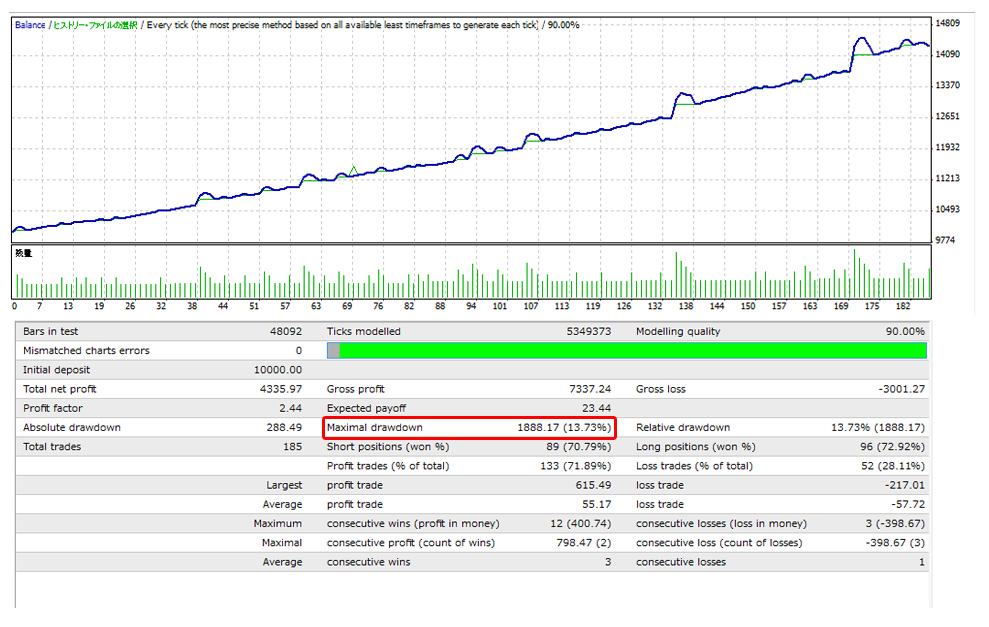Select consecutive profit value 798.47 (2)
Viewport: 989px width, 627px height.
point(583,542)
